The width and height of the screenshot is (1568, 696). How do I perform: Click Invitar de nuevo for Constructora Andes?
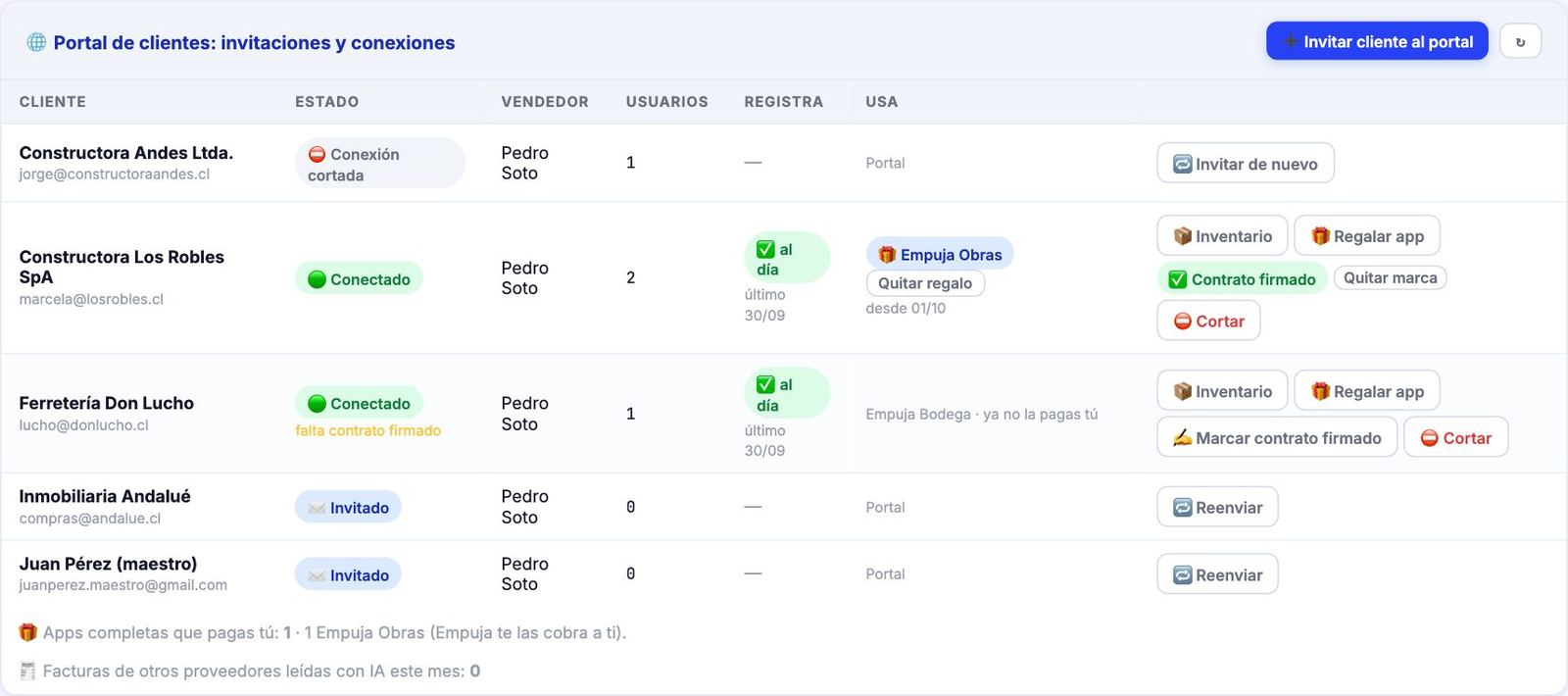(1246, 164)
